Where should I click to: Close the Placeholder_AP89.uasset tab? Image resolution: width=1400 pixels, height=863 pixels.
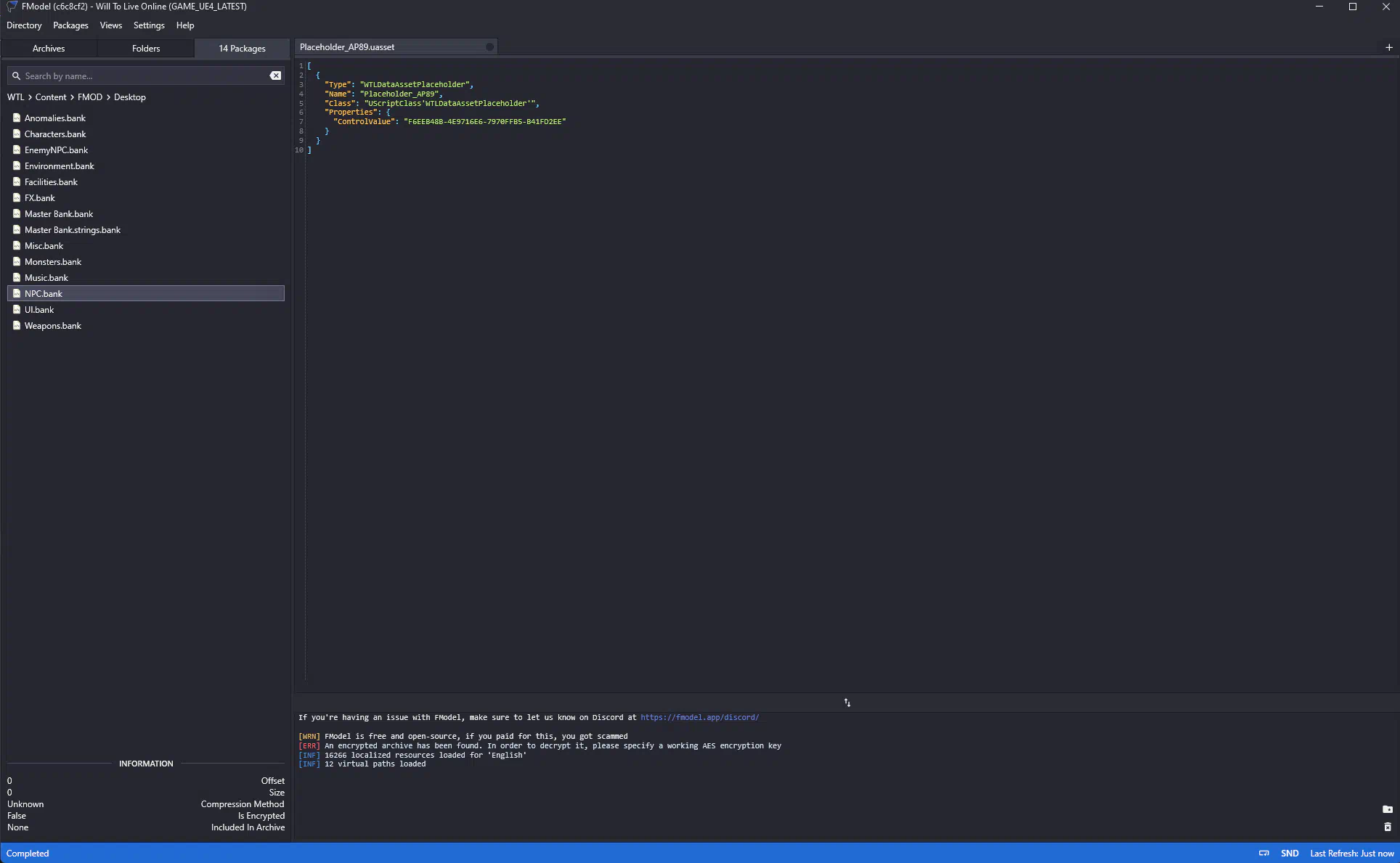pyautogui.click(x=489, y=47)
